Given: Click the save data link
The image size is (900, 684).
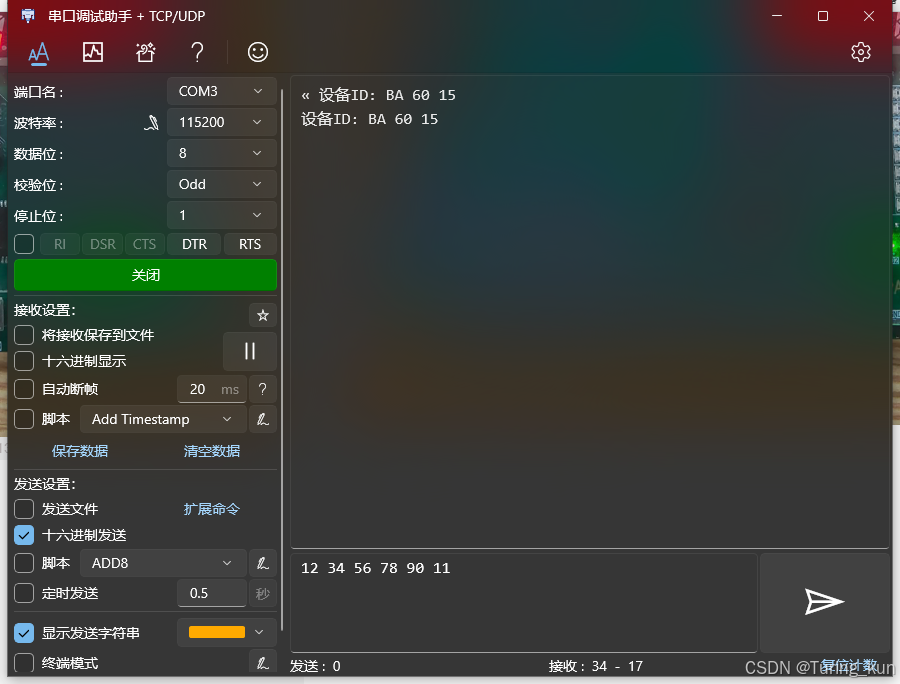Looking at the screenshot, I should click(80, 451).
